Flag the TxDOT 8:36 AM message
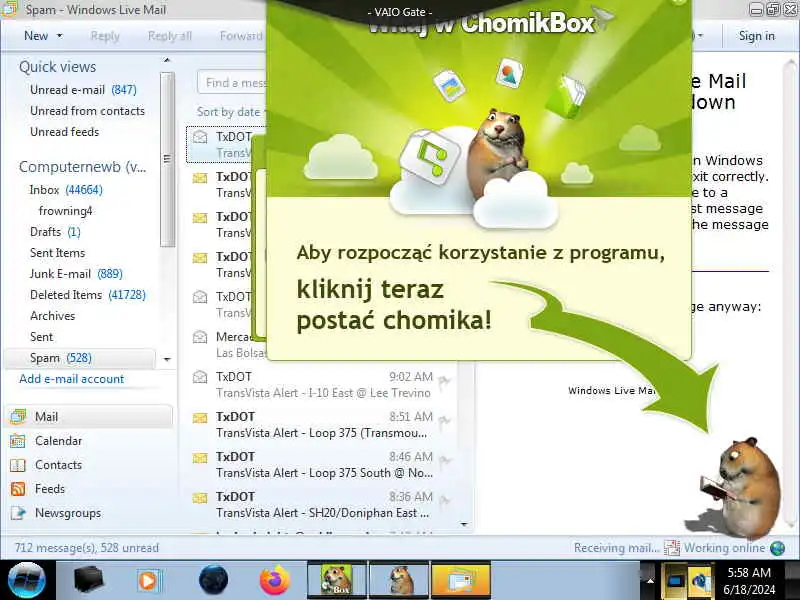The width and height of the screenshot is (800, 600). click(x=444, y=501)
